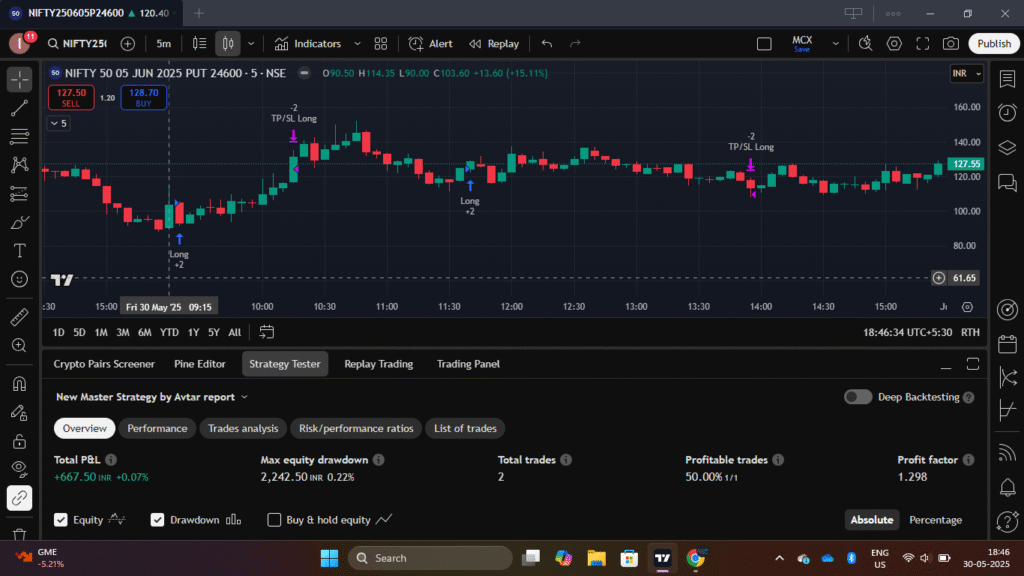Open the emoji icons tool

click(20, 280)
